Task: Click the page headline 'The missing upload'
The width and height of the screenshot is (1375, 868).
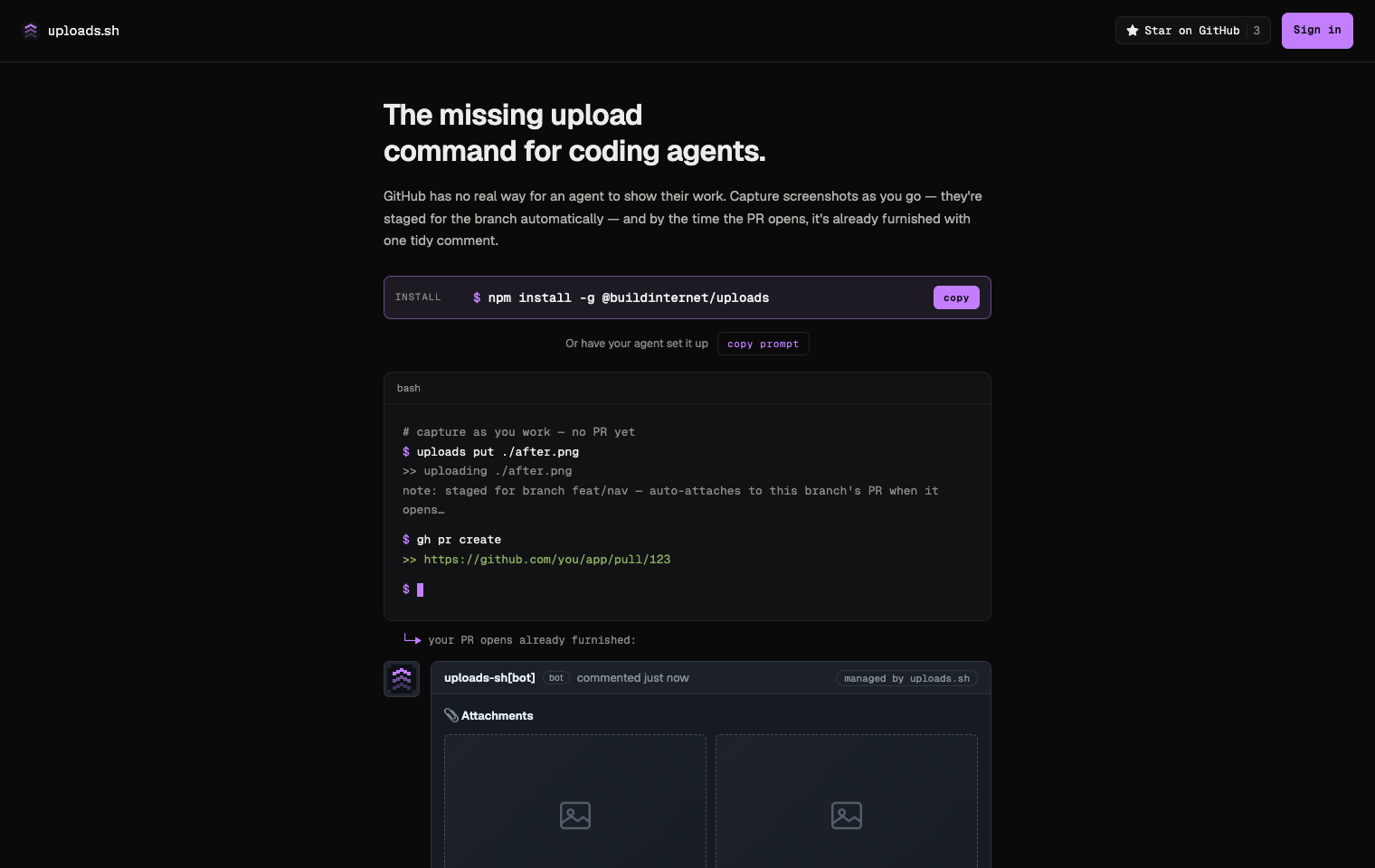Action: click(x=513, y=115)
